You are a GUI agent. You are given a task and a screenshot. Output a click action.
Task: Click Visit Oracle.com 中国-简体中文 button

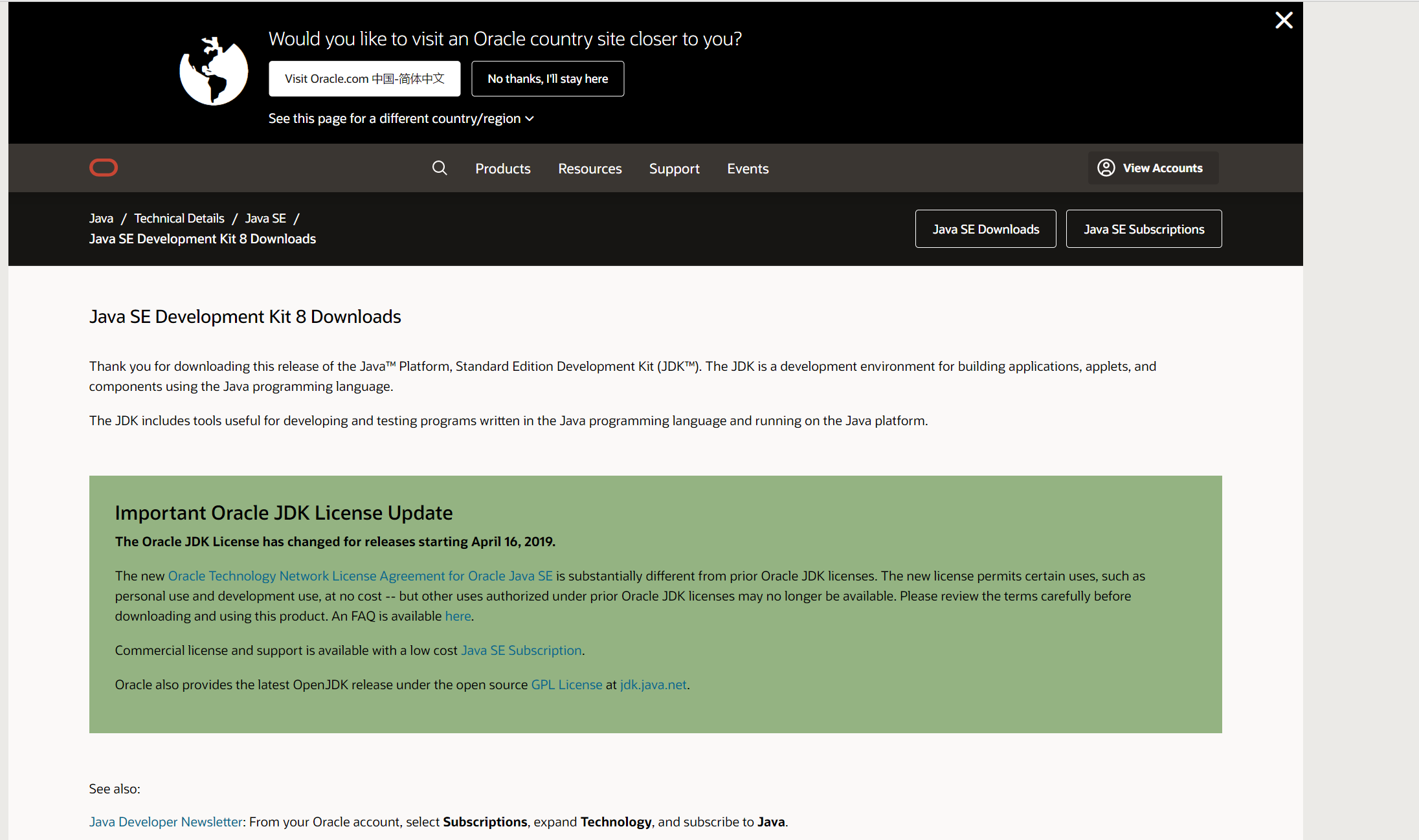[x=364, y=79]
